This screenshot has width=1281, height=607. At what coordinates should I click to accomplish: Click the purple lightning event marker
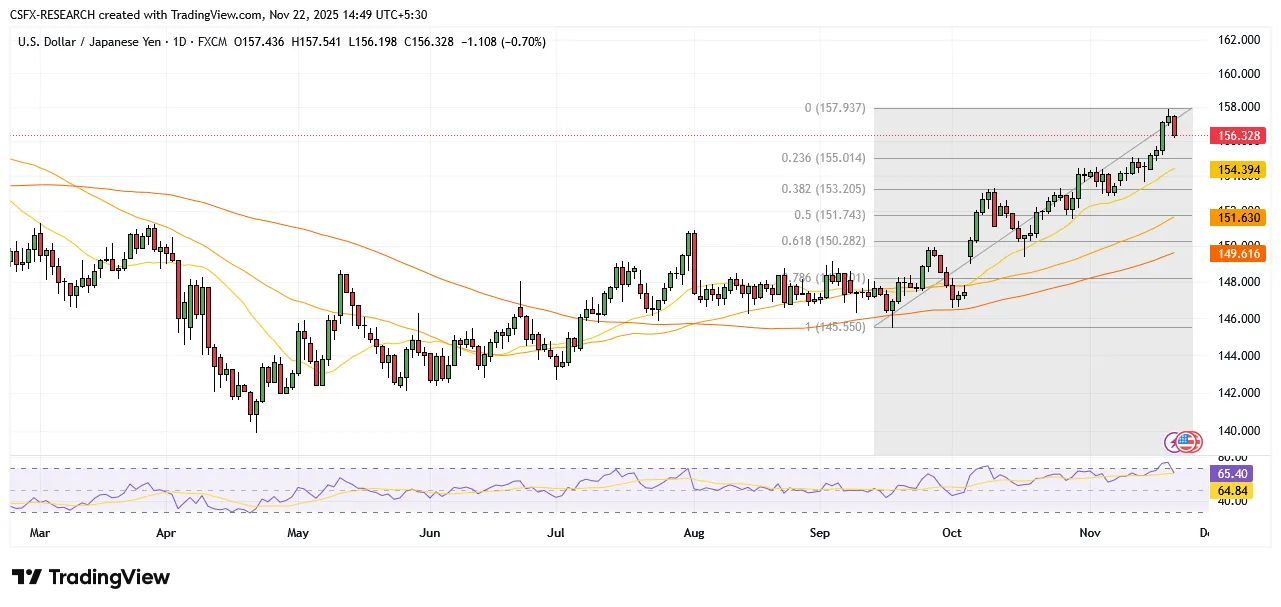click(1173, 442)
